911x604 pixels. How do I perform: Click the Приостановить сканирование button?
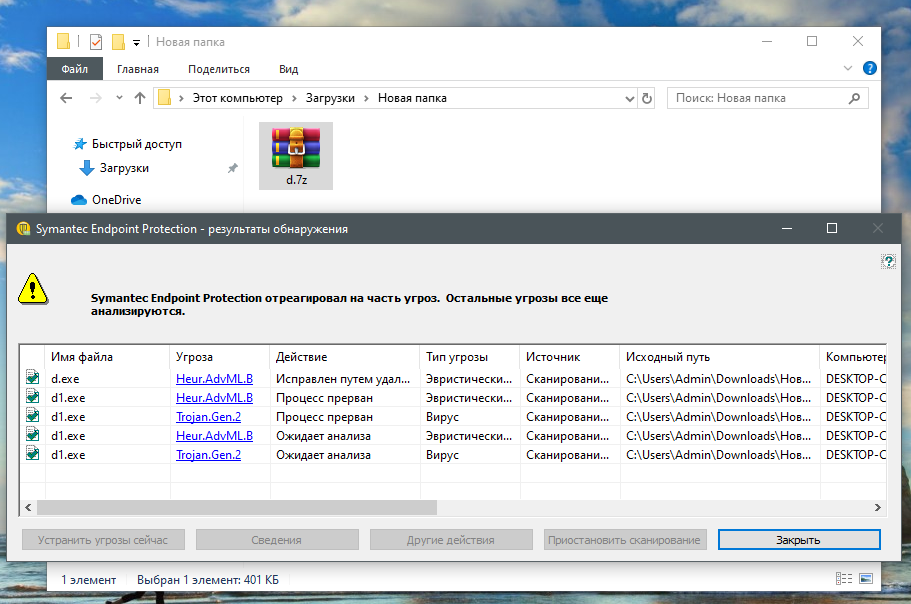(x=625, y=540)
